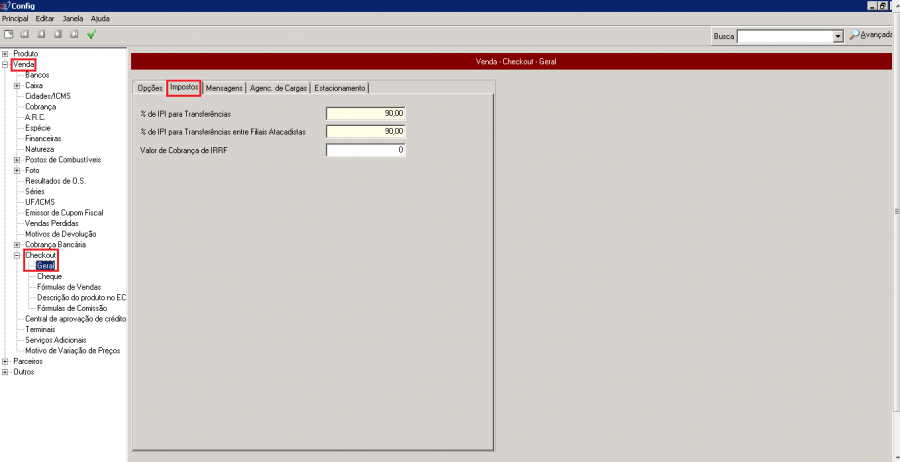Expand the Produto tree node
The width and height of the screenshot is (900, 462).
click(5, 54)
